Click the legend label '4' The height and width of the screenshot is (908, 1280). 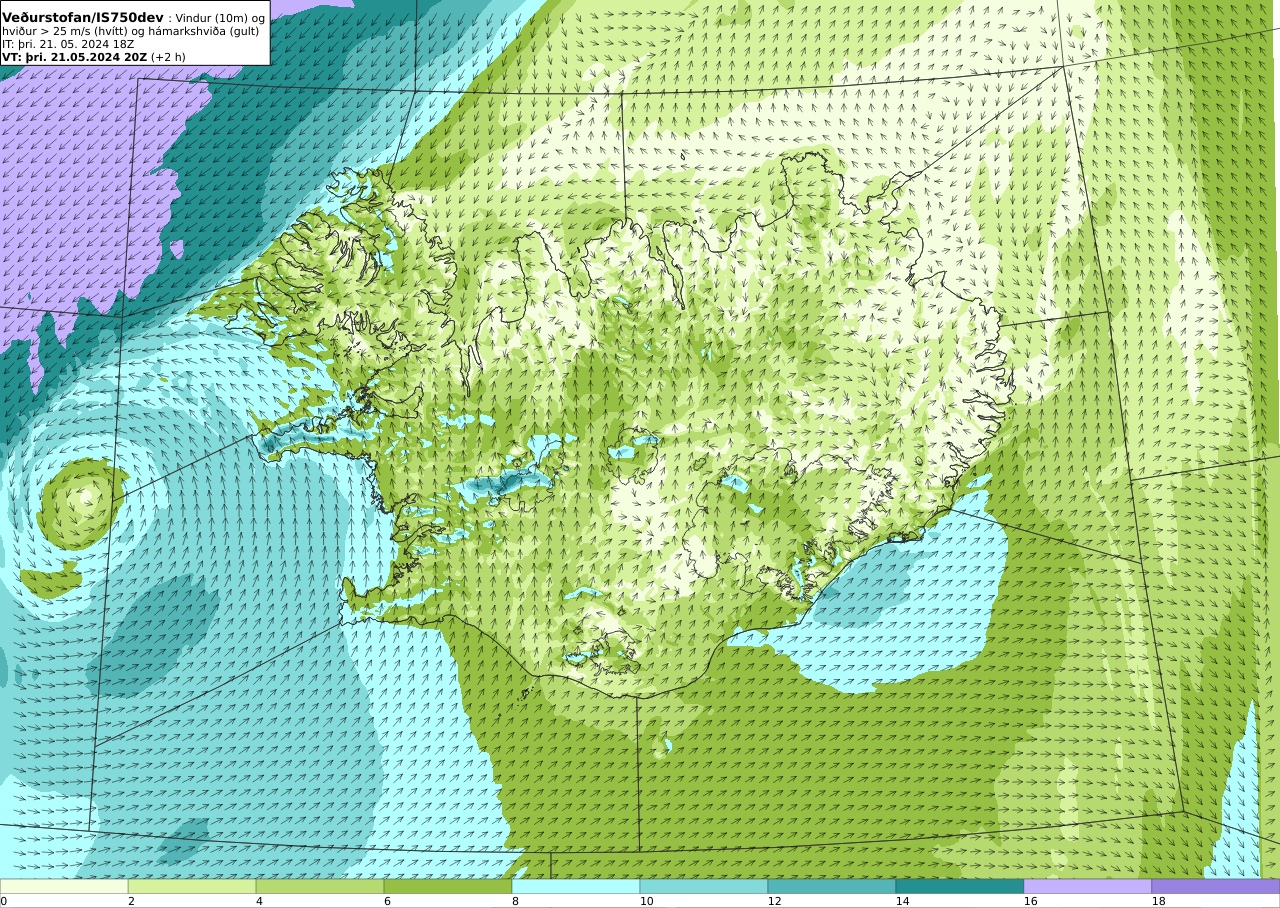[259, 901]
